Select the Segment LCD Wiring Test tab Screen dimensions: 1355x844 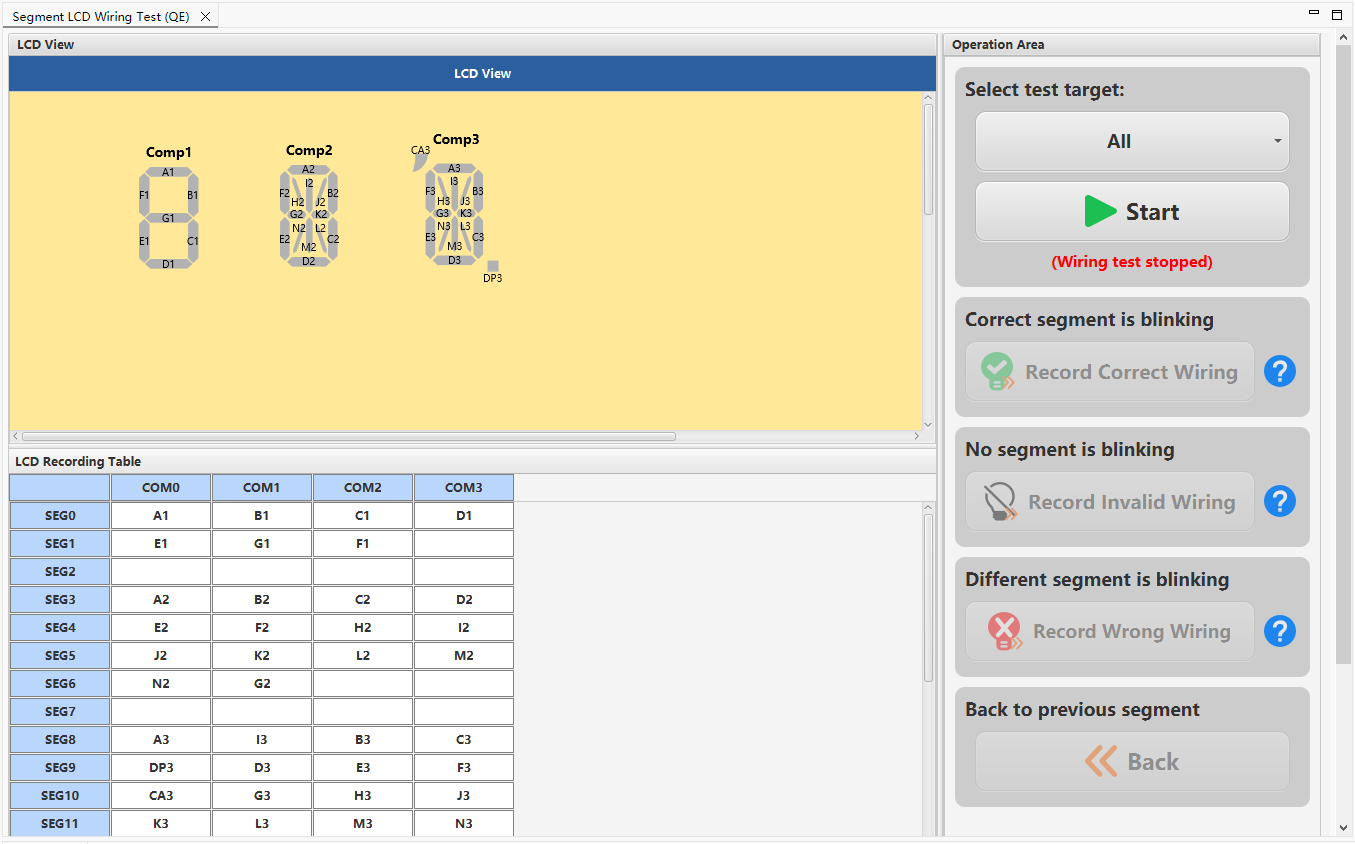(100, 17)
